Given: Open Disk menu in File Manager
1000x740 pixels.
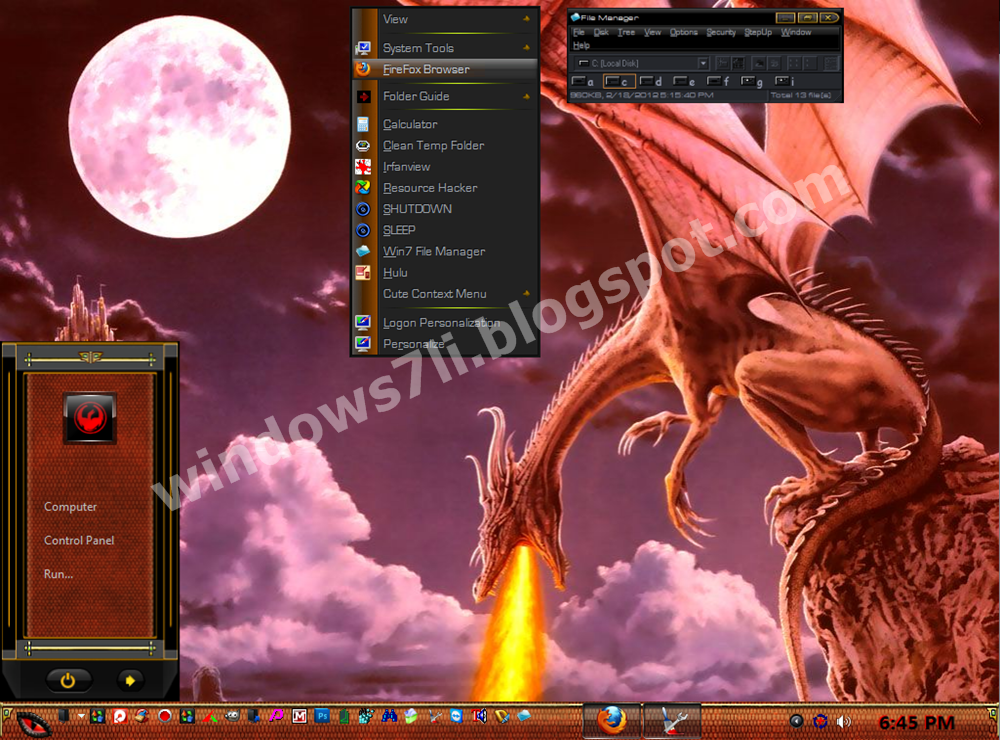Looking at the screenshot, I should tap(601, 32).
